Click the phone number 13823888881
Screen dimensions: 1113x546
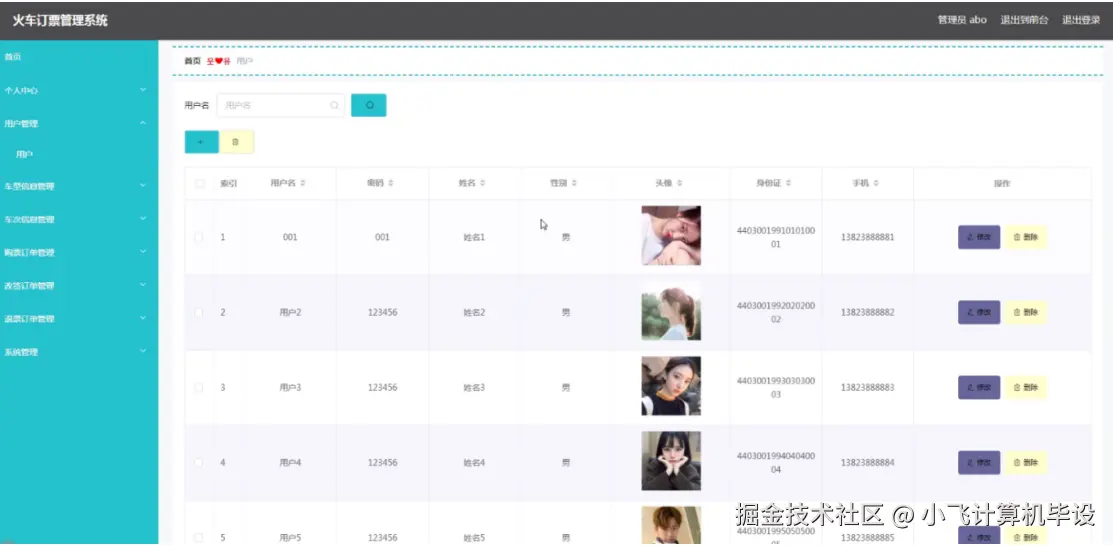tap(867, 237)
